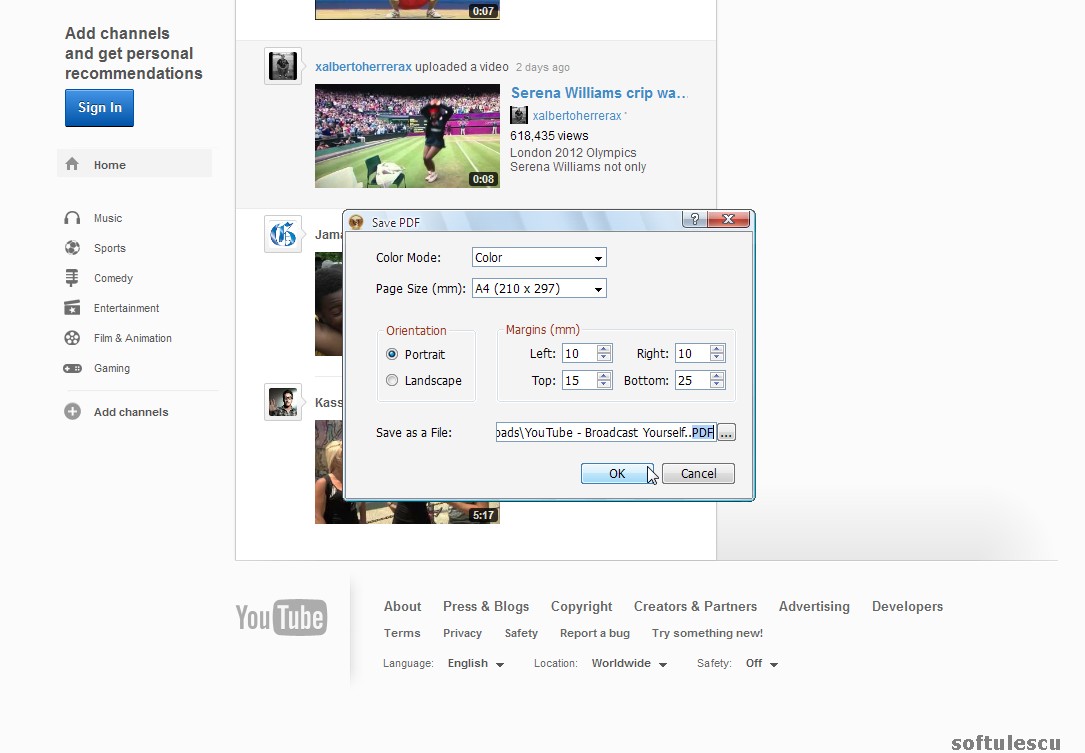Image resolution: width=1085 pixels, height=753 pixels.
Task: Open the 5:17 video thumbnail
Action: (x=408, y=471)
